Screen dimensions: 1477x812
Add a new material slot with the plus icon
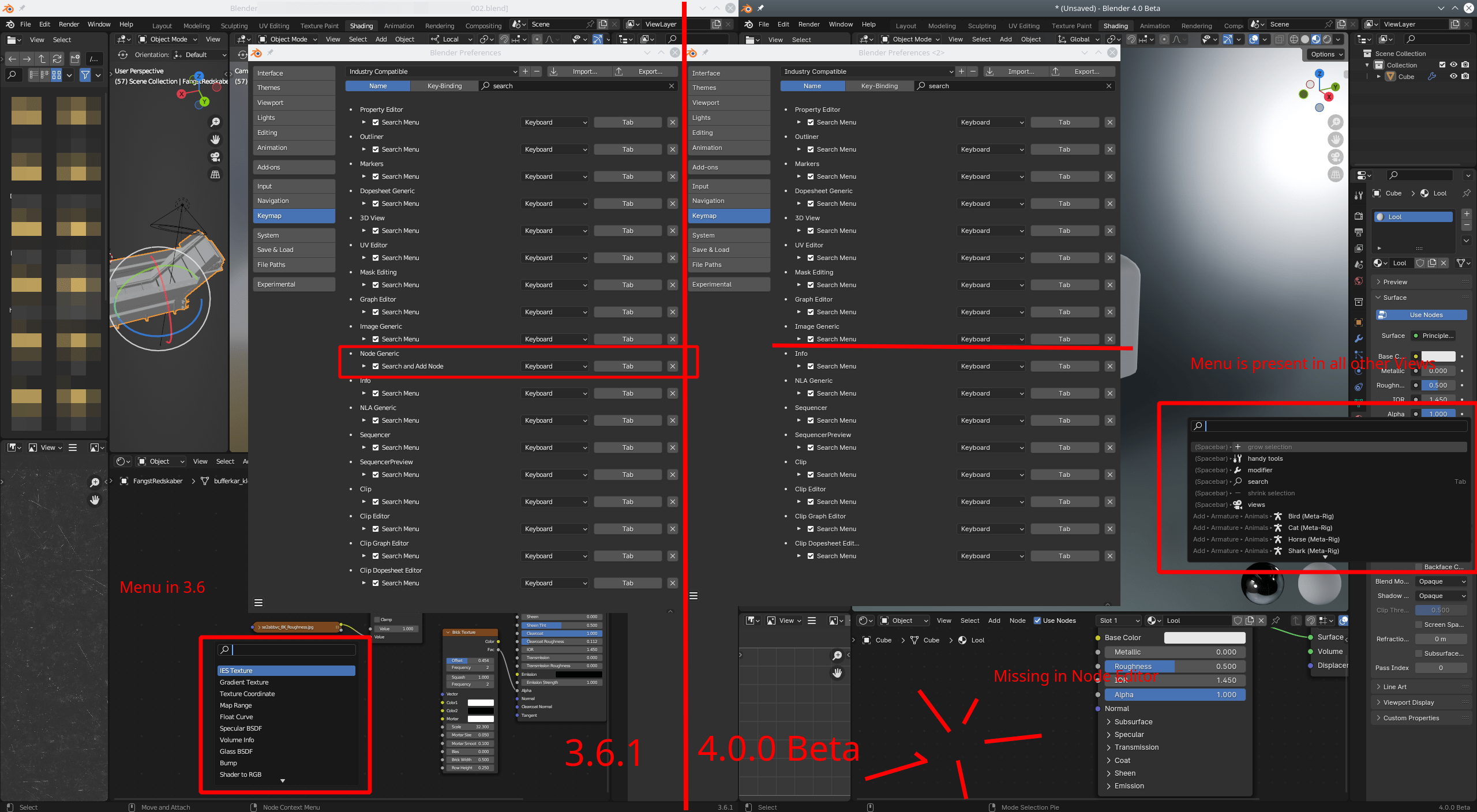[1467, 214]
